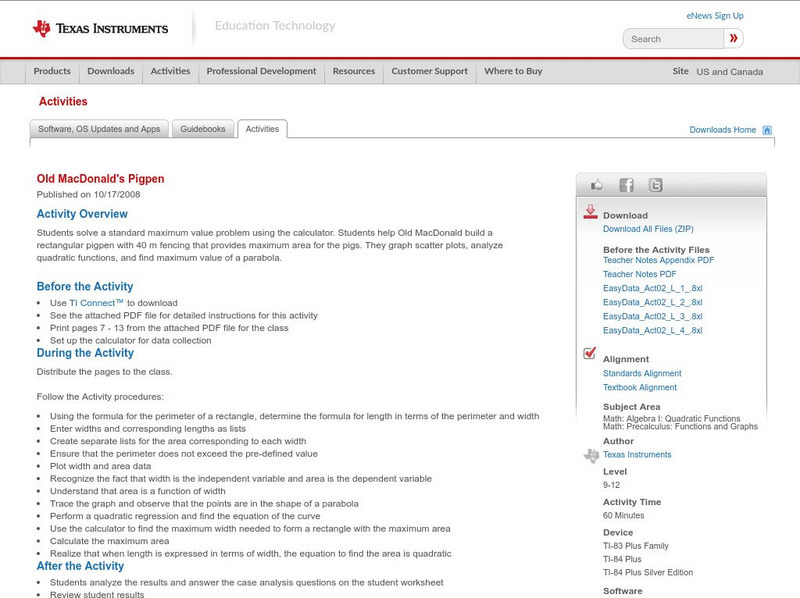Click Math: Algebra I: Quadratic Functions text

[671, 418]
